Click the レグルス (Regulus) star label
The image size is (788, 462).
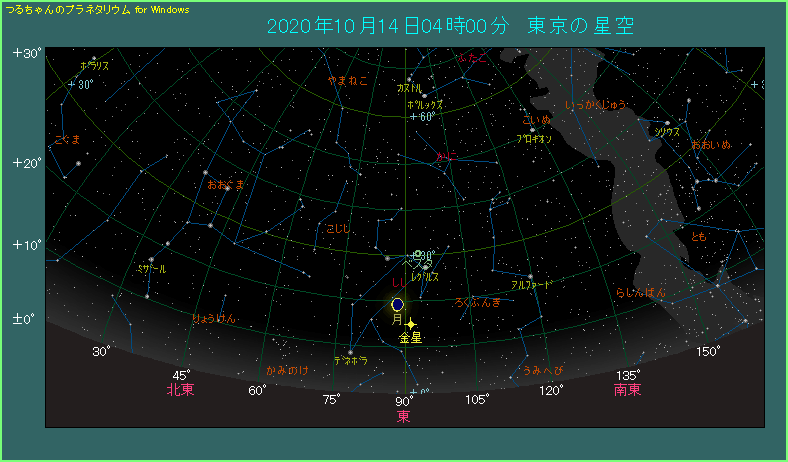click(x=425, y=277)
